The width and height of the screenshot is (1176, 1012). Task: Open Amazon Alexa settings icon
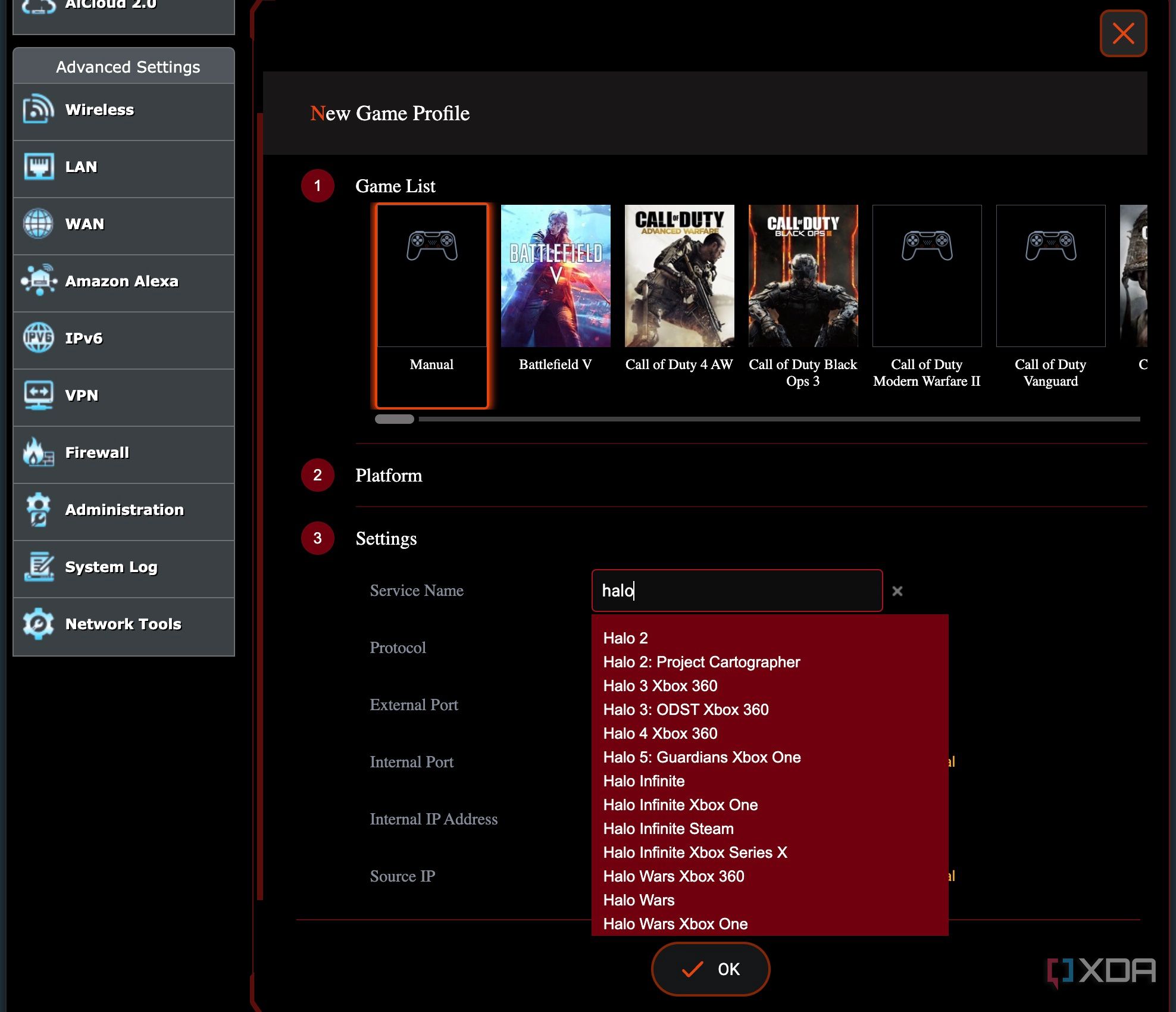tap(38, 280)
